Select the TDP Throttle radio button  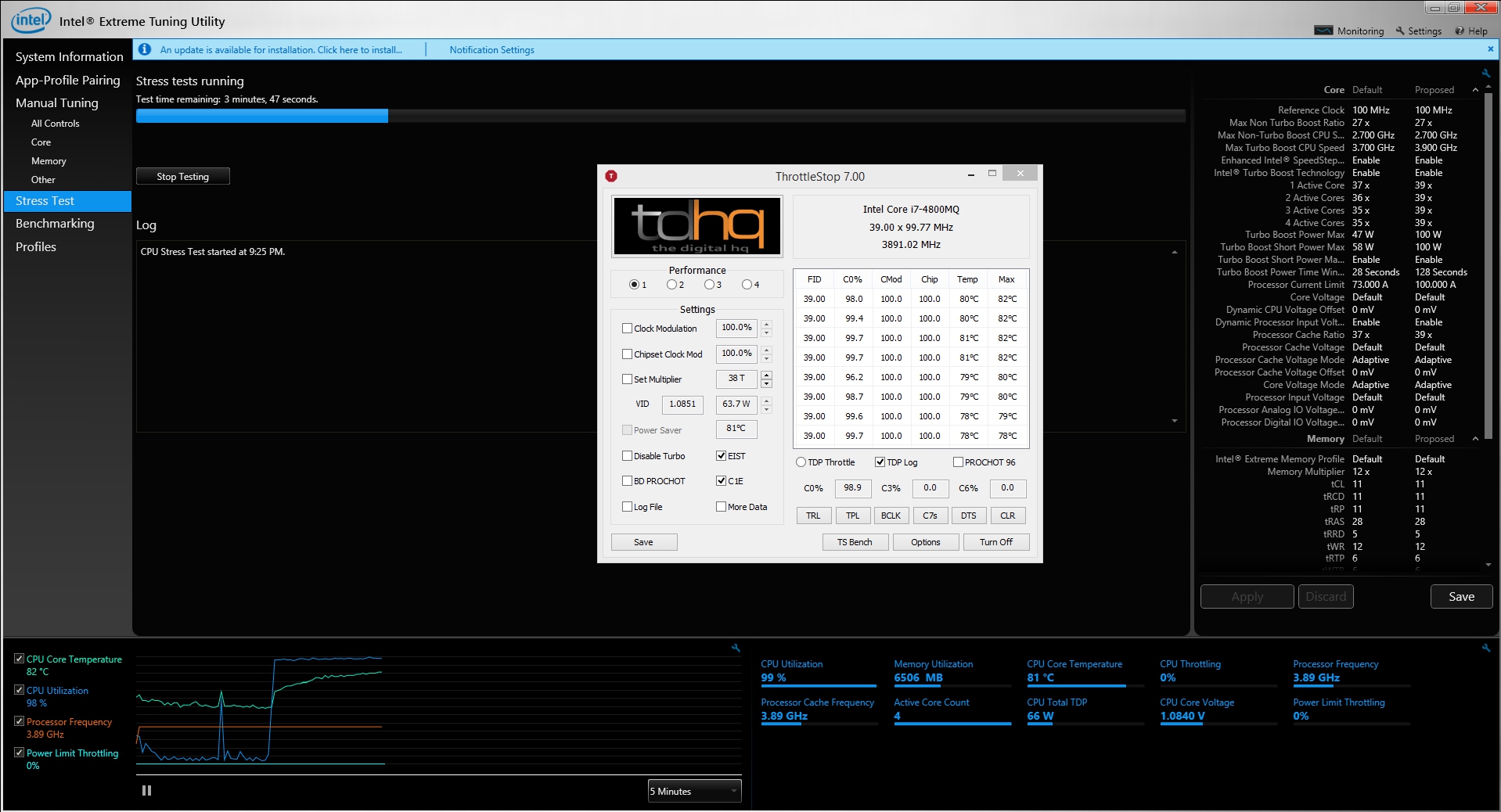tap(801, 462)
